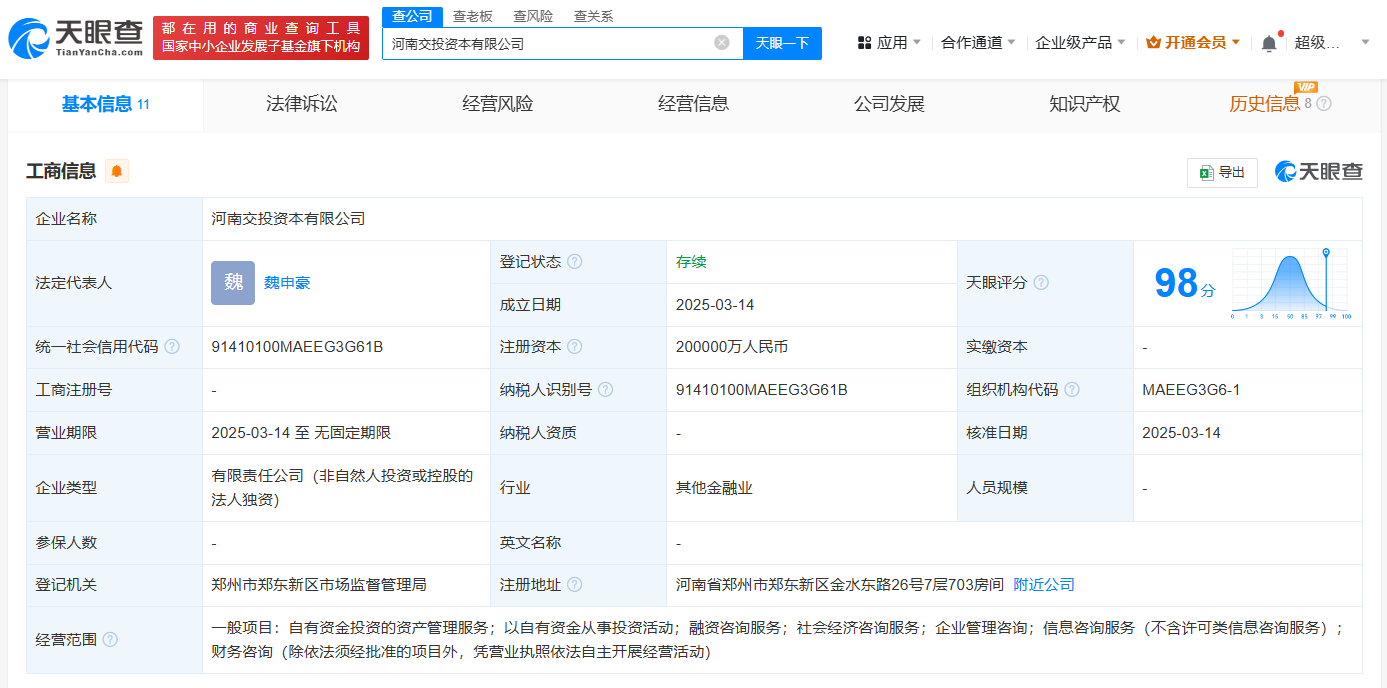Viewport: 1387px width, 688px height.
Task: Expand the 企业级产品 dropdown
Action: coord(1079,43)
